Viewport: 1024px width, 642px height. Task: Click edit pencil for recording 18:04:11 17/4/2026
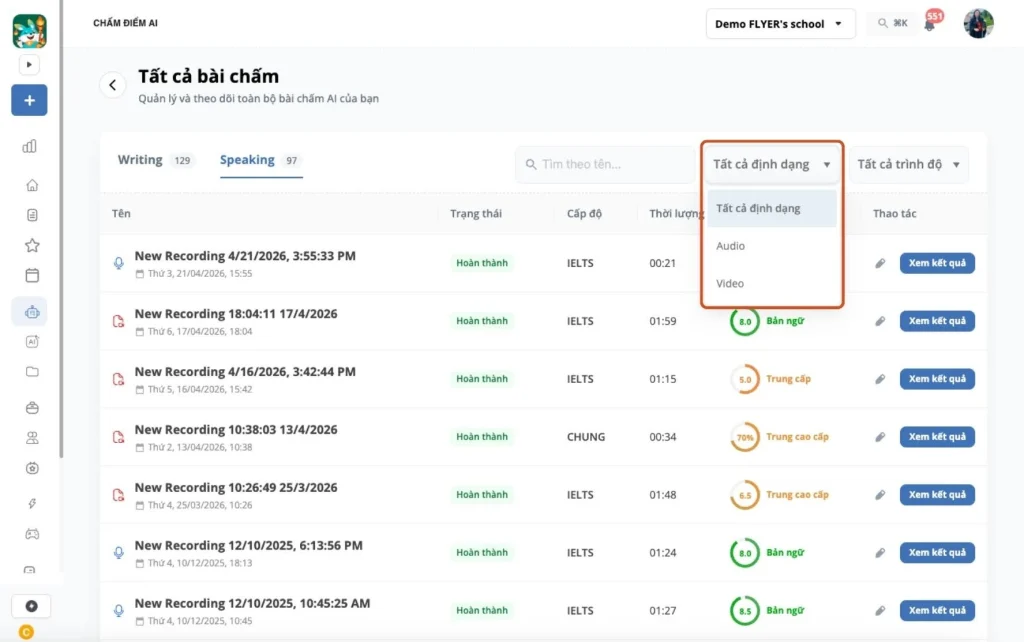coord(880,321)
